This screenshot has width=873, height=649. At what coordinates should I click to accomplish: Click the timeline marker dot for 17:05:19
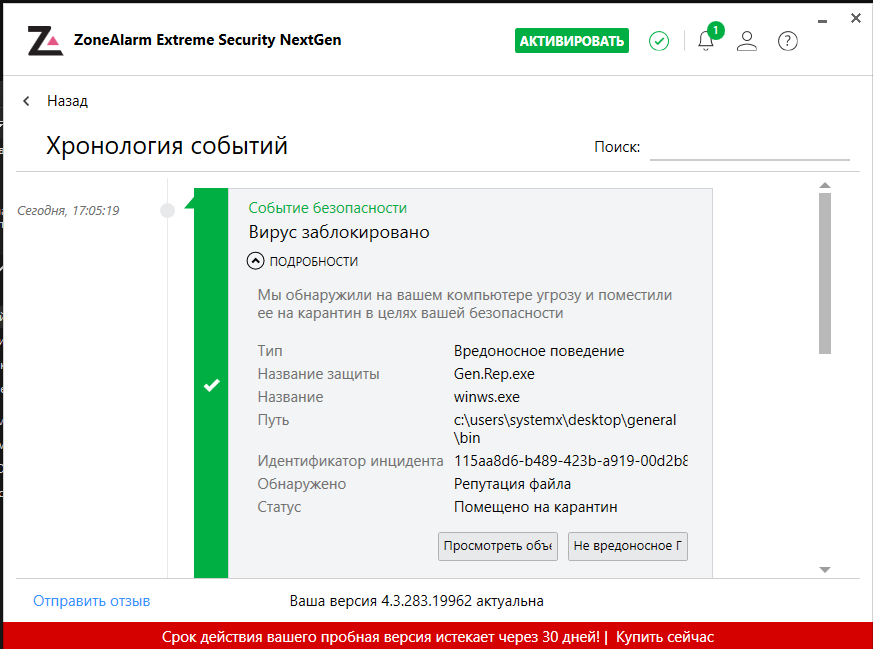(167, 210)
